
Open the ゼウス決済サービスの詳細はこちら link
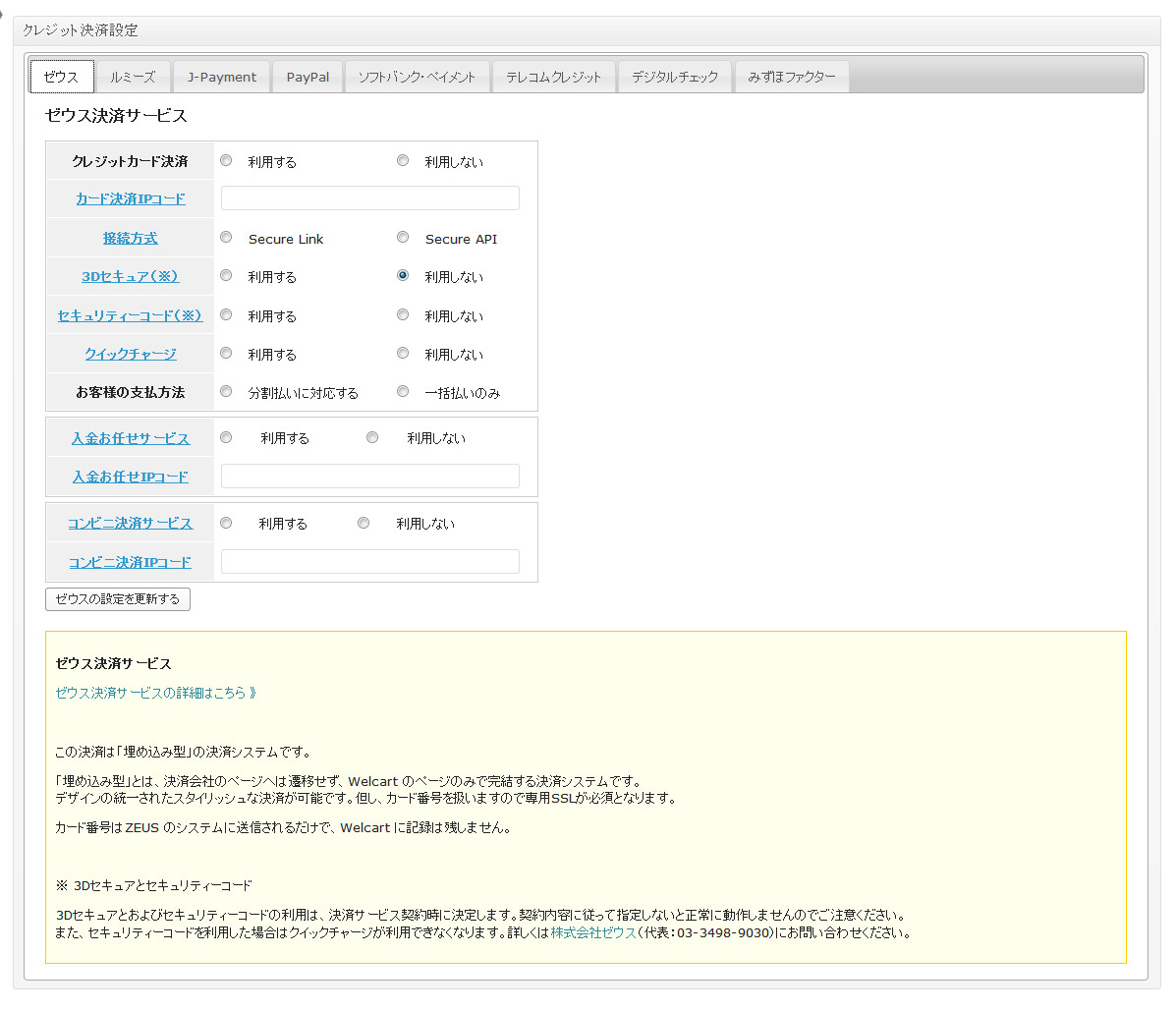coord(155,693)
